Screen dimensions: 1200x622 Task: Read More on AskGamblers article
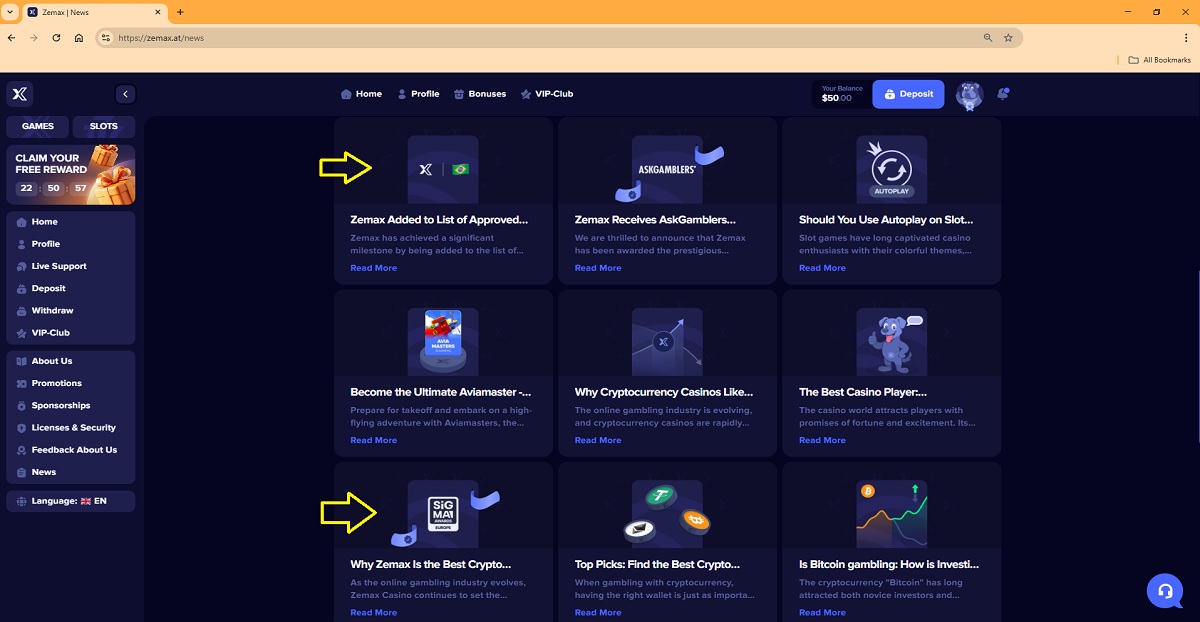(x=598, y=268)
